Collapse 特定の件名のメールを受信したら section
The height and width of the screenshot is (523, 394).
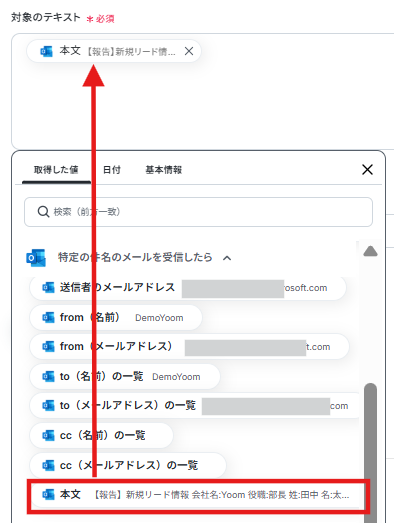pyautogui.click(x=227, y=258)
